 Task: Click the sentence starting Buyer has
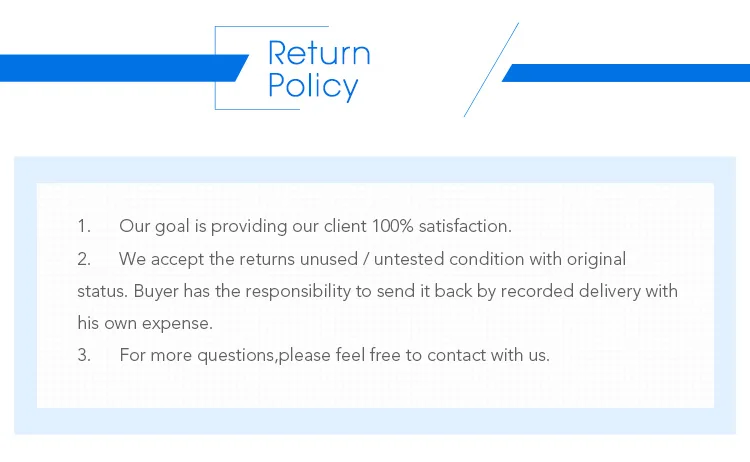pyautogui.click(x=406, y=291)
